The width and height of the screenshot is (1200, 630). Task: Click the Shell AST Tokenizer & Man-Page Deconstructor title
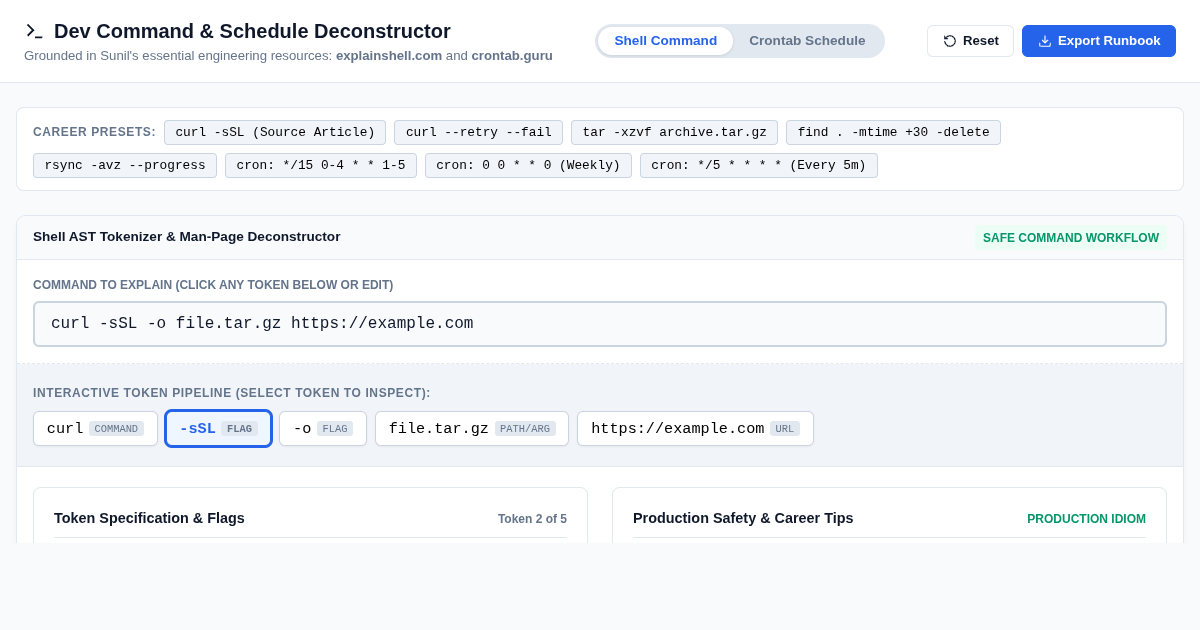tap(187, 237)
